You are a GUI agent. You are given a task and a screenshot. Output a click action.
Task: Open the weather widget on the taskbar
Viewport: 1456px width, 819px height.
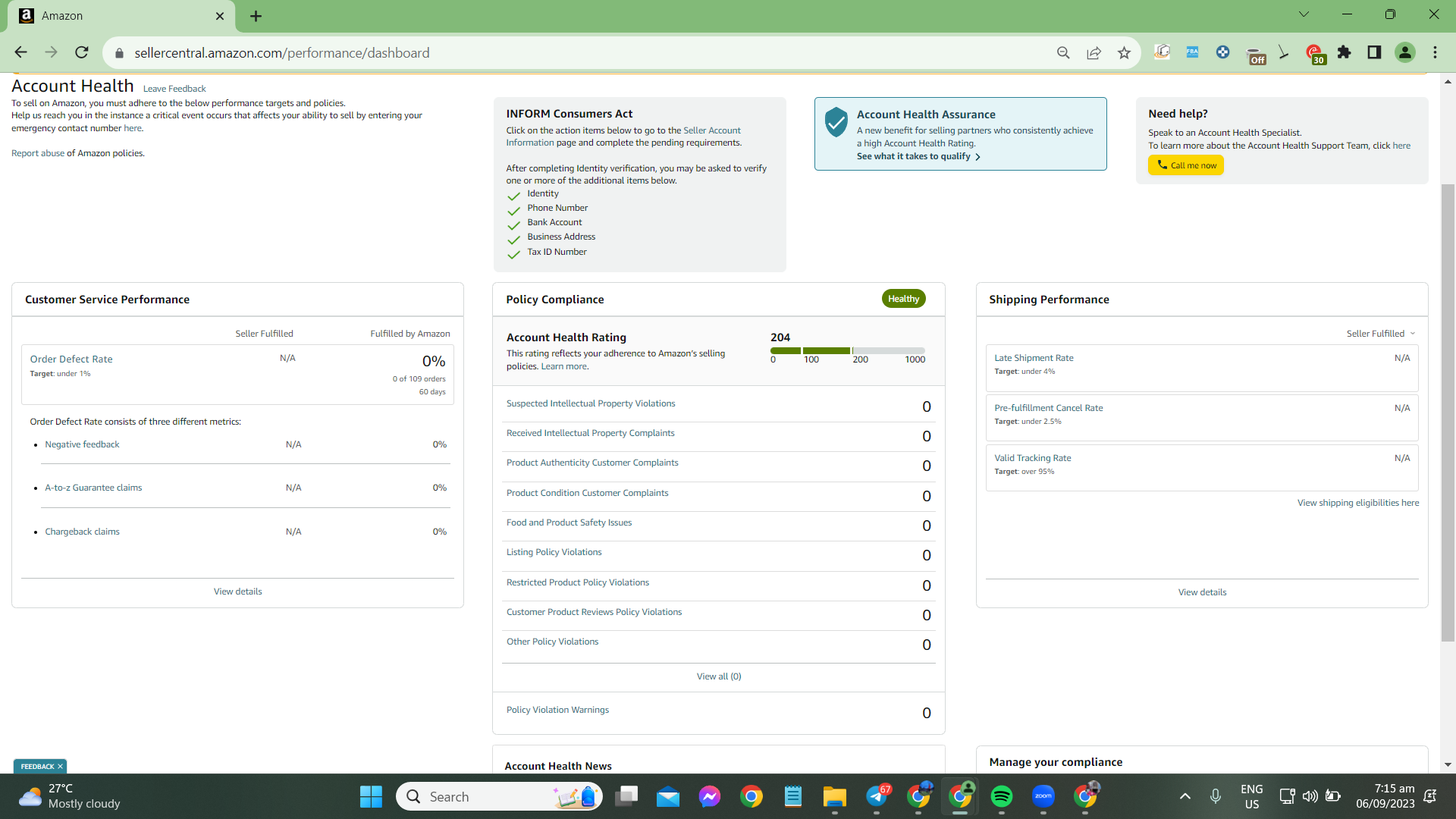pyautogui.click(x=70, y=796)
